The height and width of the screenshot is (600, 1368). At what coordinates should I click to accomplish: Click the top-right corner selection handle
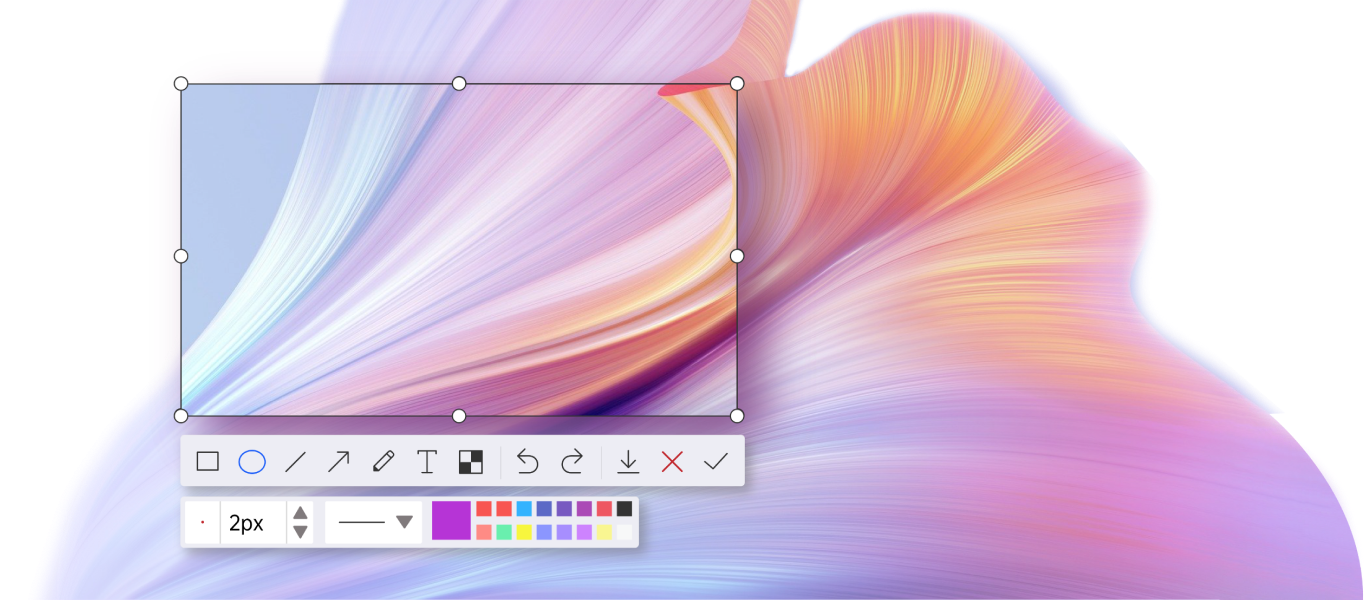737,84
